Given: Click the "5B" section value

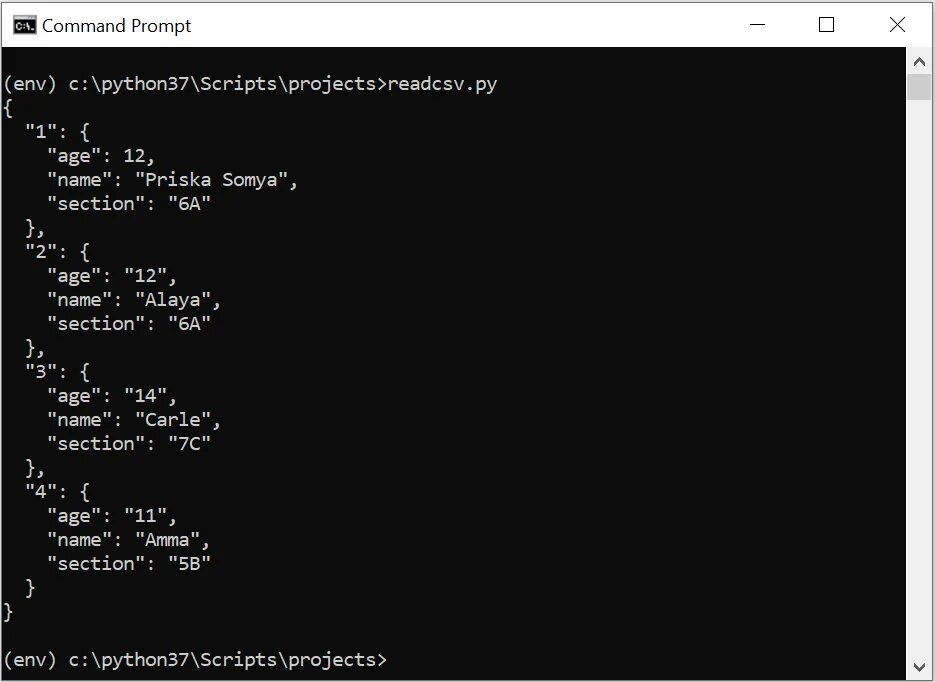Looking at the screenshot, I should click(x=190, y=563).
